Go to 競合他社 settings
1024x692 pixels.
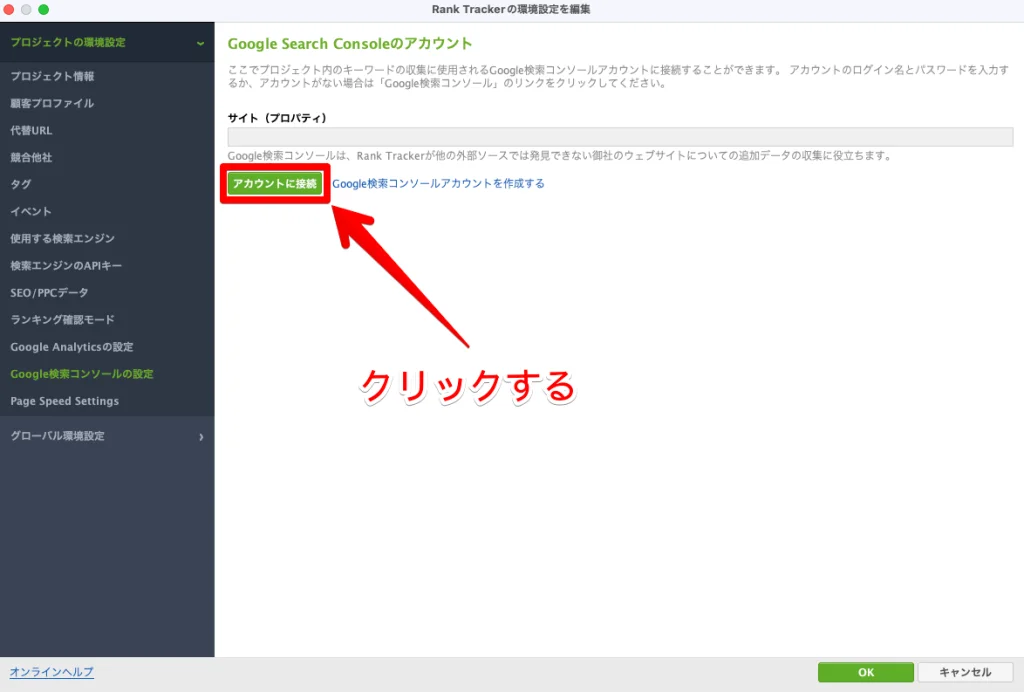(31, 157)
